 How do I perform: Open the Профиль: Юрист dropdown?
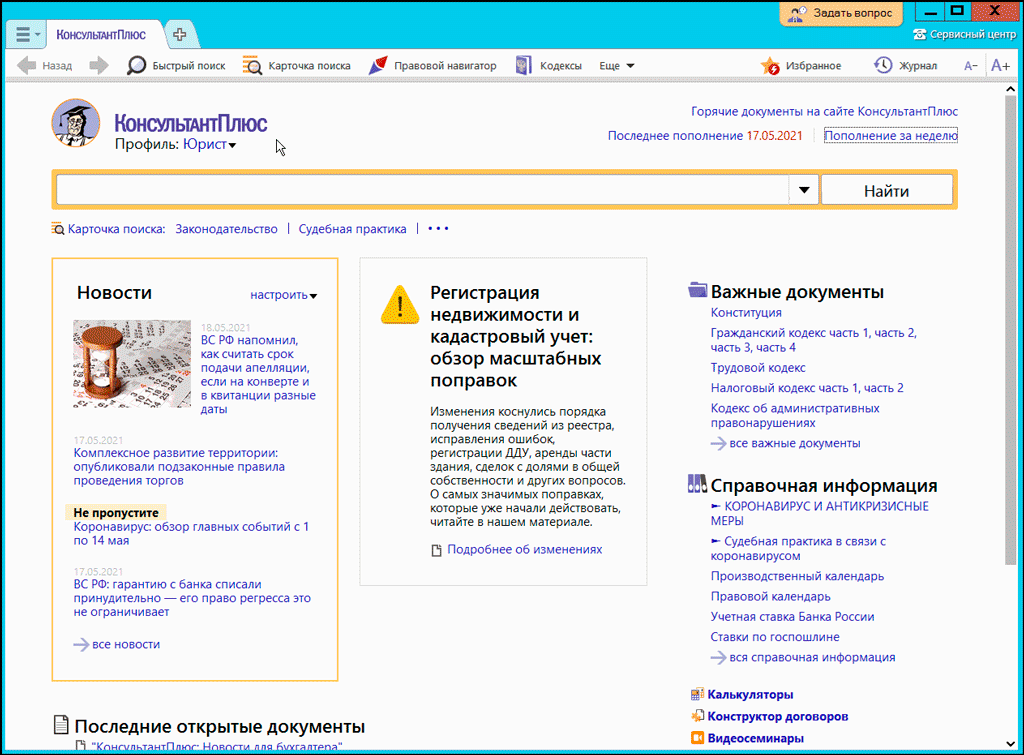[209, 144]
